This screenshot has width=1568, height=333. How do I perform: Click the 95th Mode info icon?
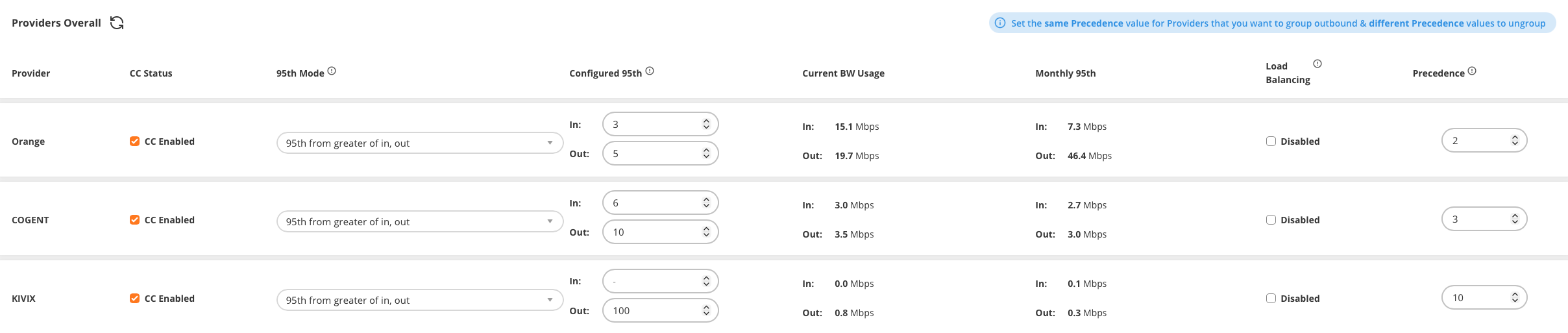pyautogui.click(x=332, y=71)
